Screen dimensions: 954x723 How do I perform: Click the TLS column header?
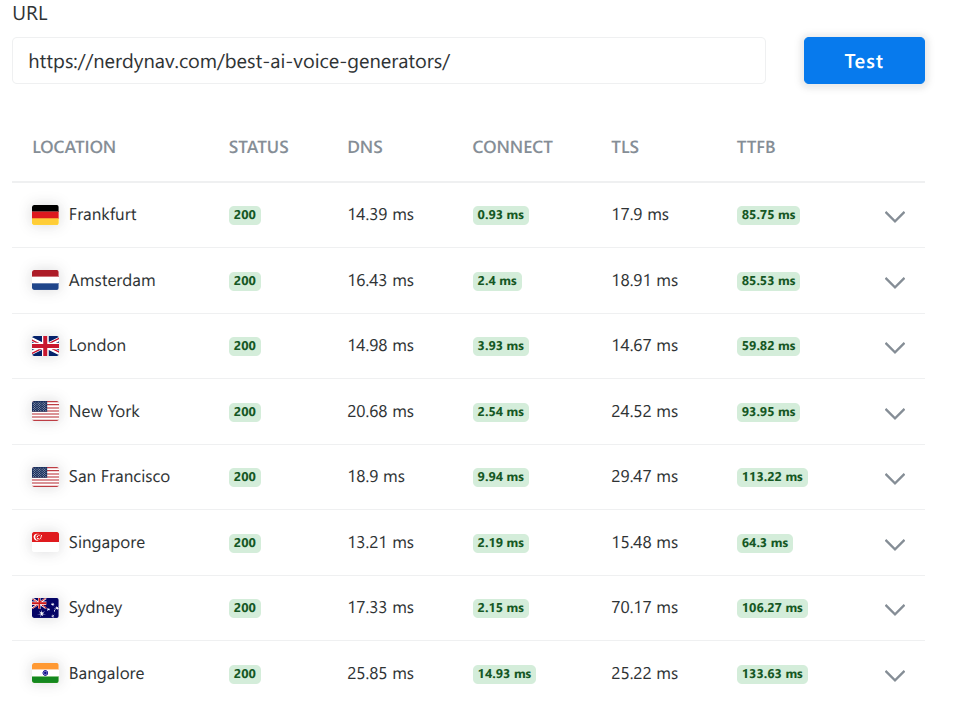pyautogui.click(x=625, y=147)
